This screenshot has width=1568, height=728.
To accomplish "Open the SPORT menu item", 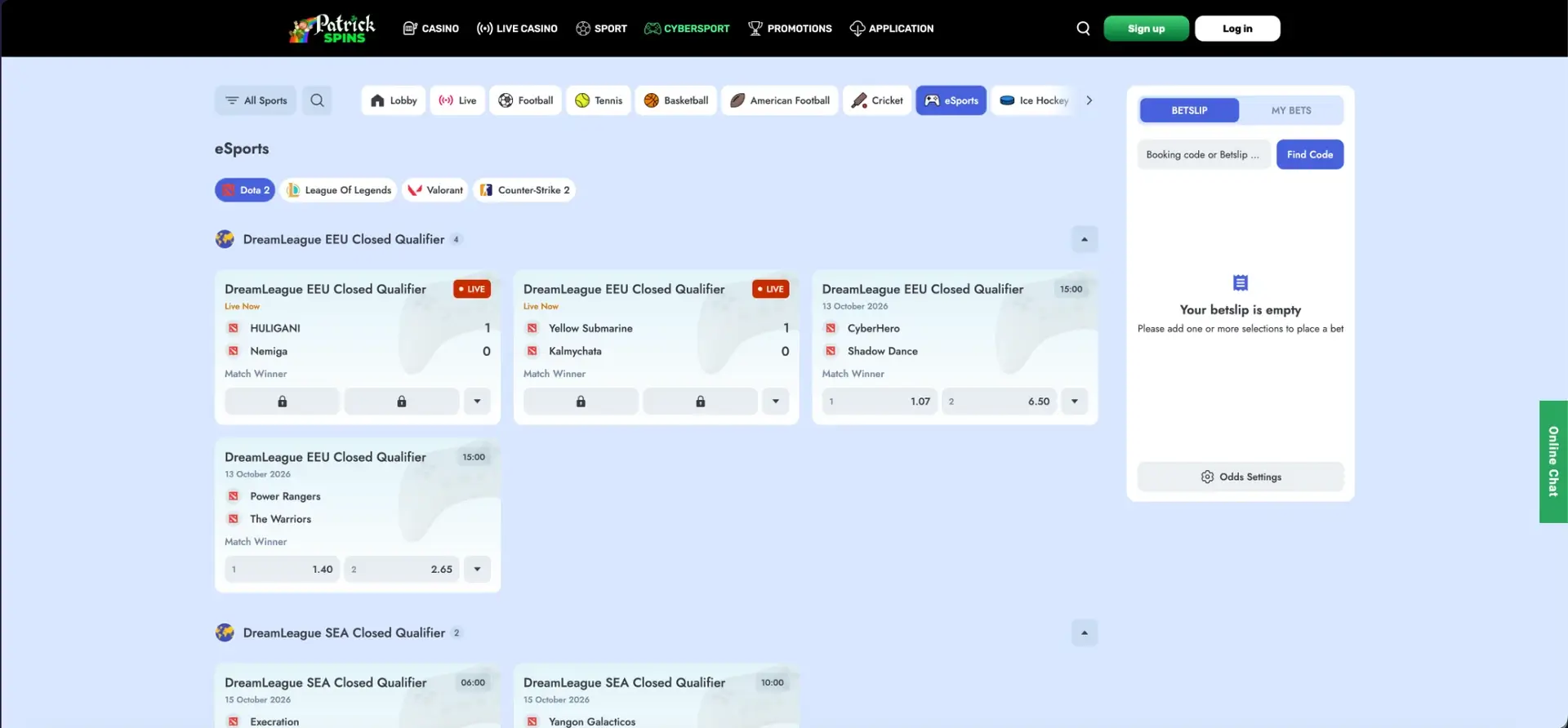I will click(x=602, y=29).
